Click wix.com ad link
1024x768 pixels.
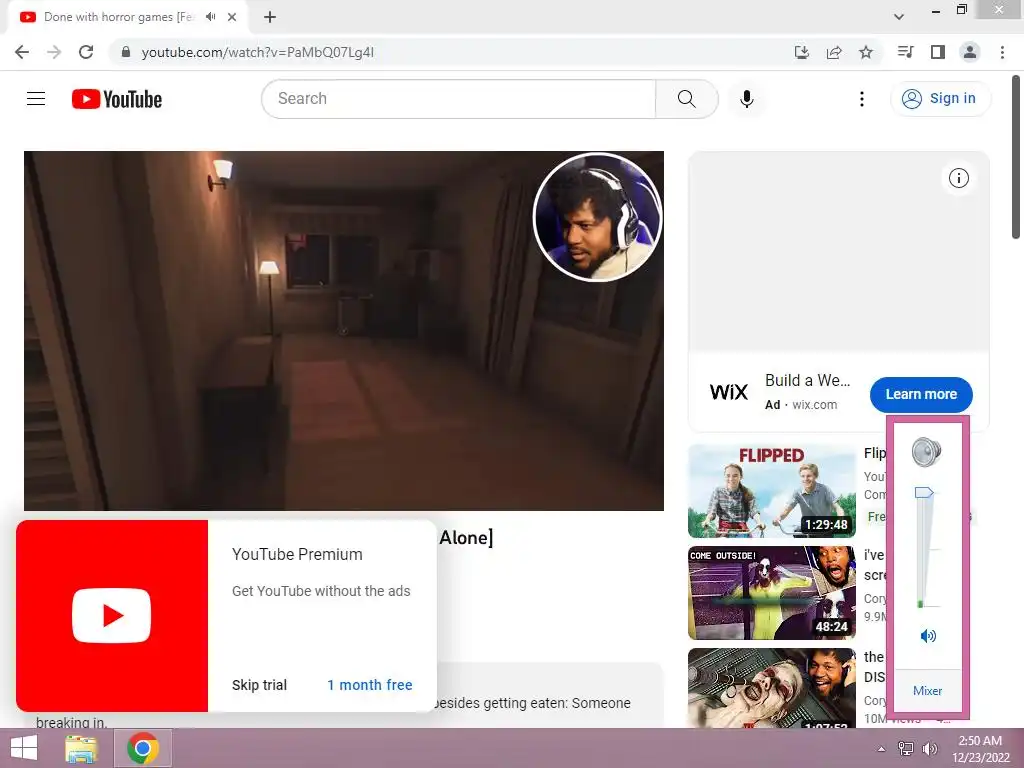tap(814, 405)
